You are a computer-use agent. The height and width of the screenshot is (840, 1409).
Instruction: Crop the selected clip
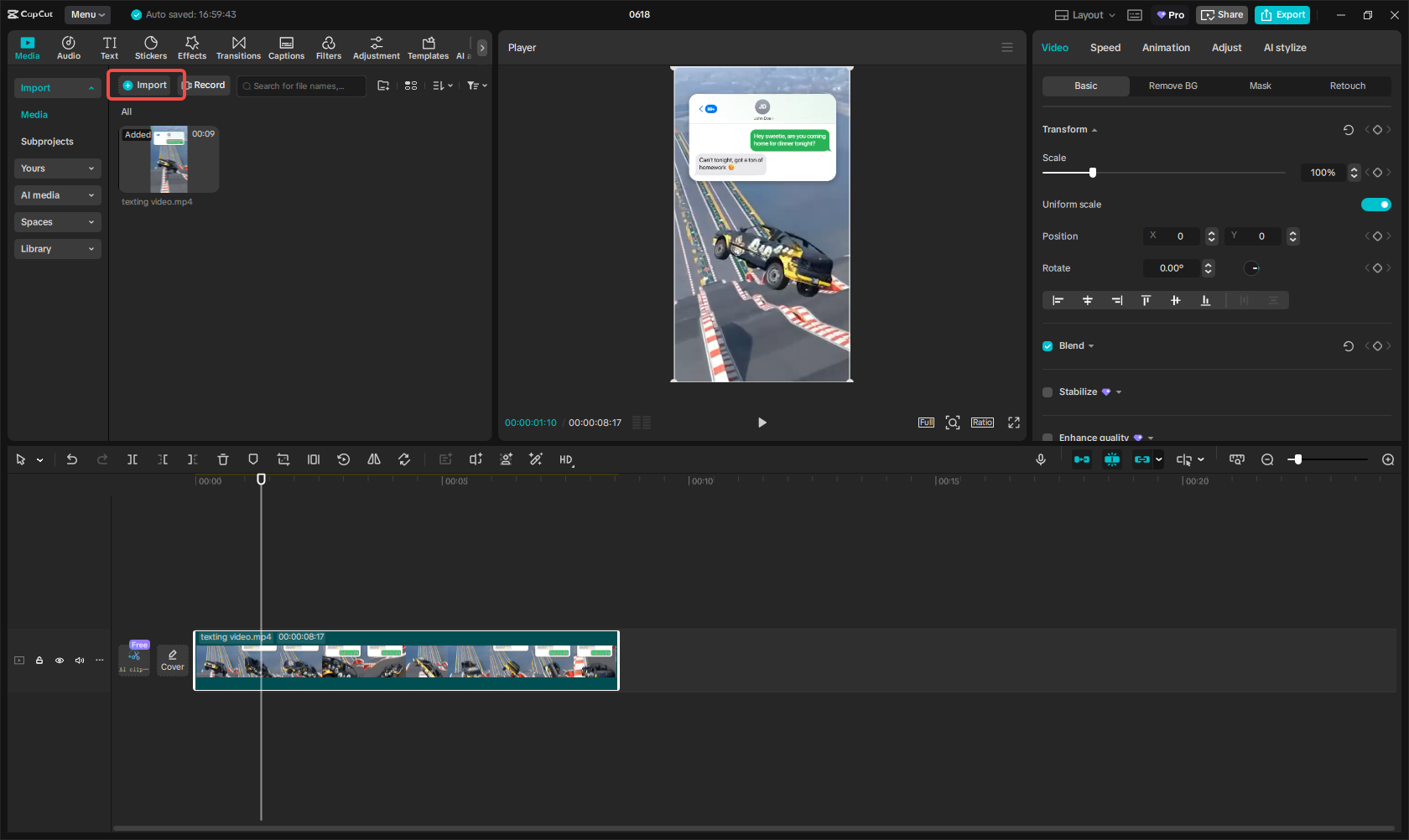283,459
